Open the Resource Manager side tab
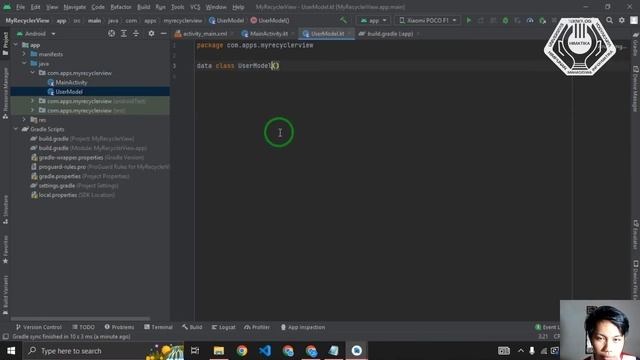The height and width of the screenshot is (360, 640). tap(5, 93)
